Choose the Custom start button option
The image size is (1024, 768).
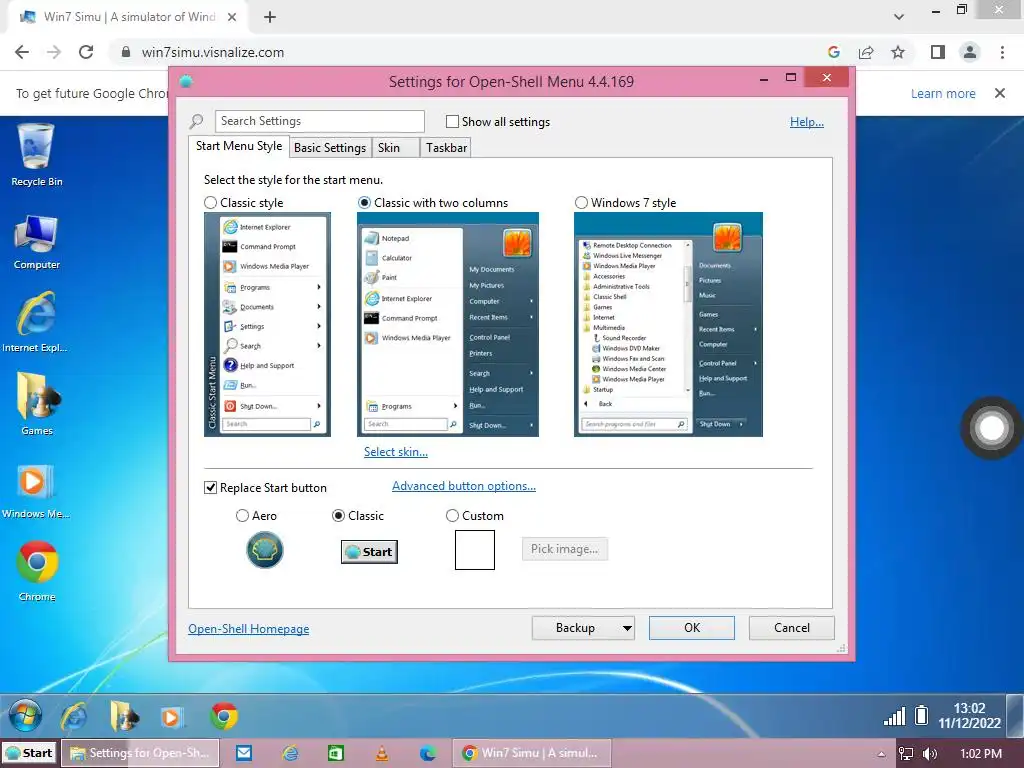point(452,516)
